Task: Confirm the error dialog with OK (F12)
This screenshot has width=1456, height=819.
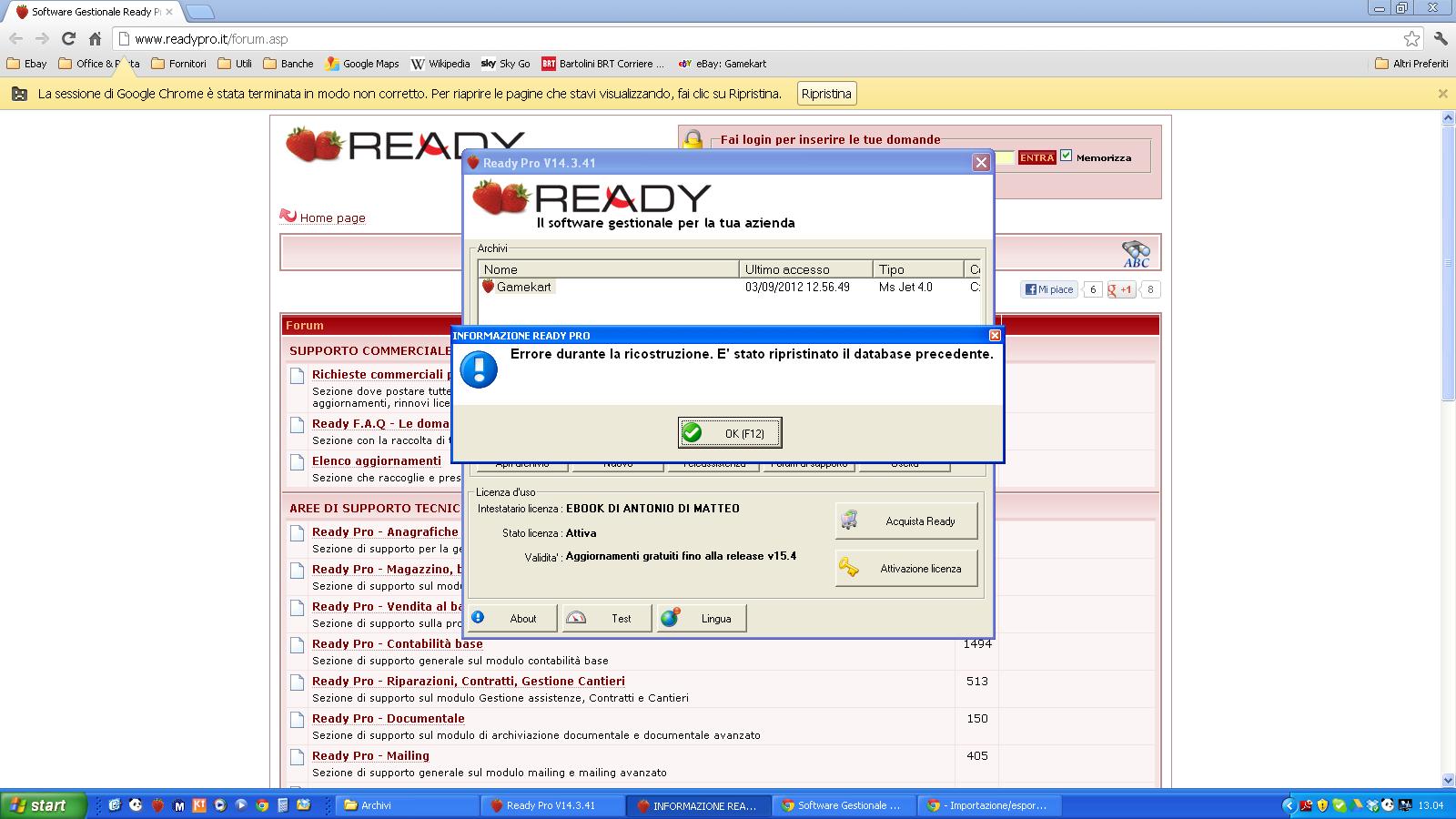Action: [x=729, y=433]
